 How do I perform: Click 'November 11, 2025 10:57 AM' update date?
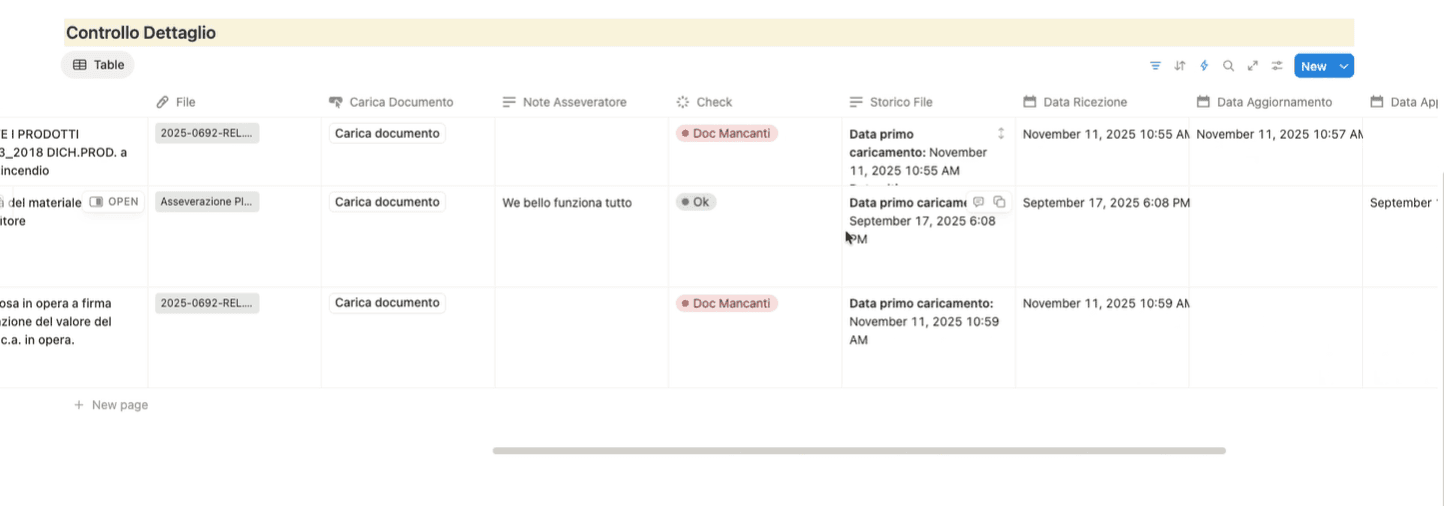click(x=1279, y=134)
